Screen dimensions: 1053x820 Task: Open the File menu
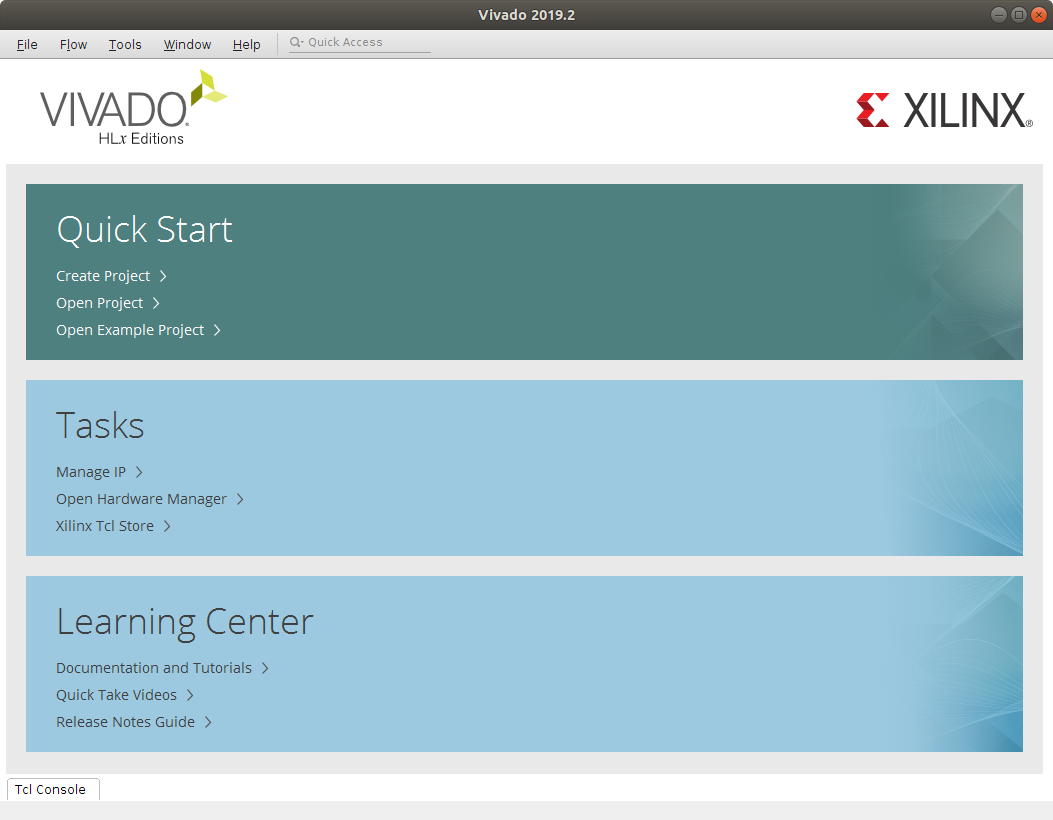(27, 44)
